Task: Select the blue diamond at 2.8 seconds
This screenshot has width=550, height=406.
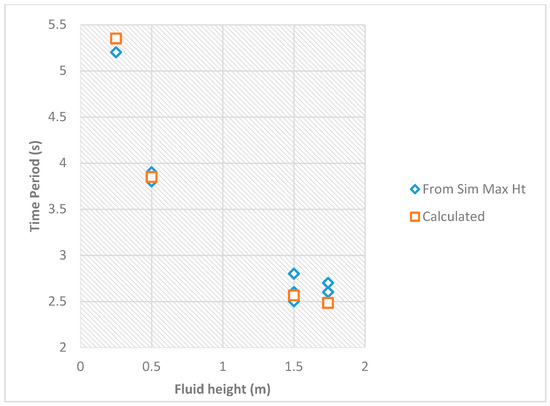Action: (294, 273)
